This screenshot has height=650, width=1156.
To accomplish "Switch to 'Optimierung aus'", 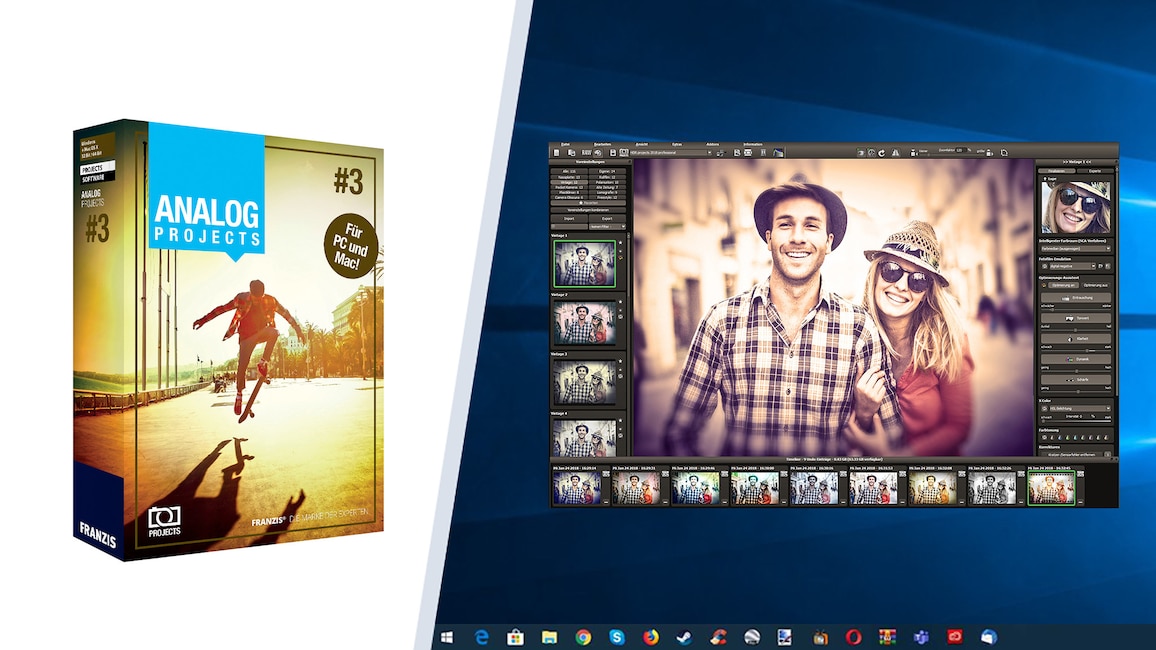I will click(1096, 285).
